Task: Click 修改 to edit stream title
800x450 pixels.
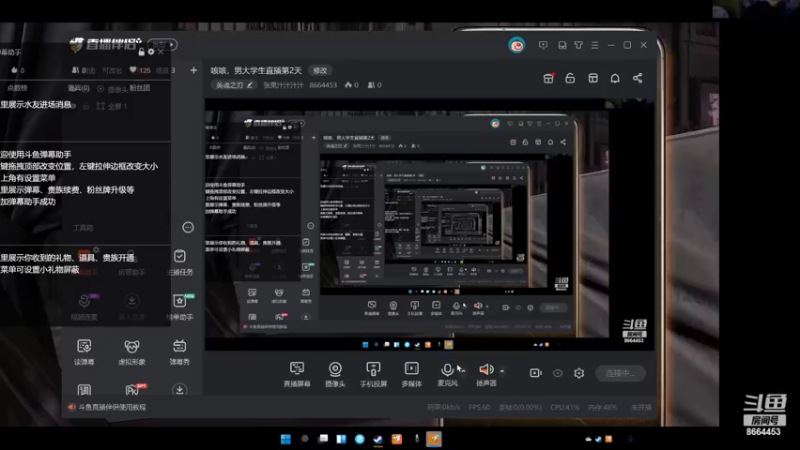Action: [x=320, y=70]
